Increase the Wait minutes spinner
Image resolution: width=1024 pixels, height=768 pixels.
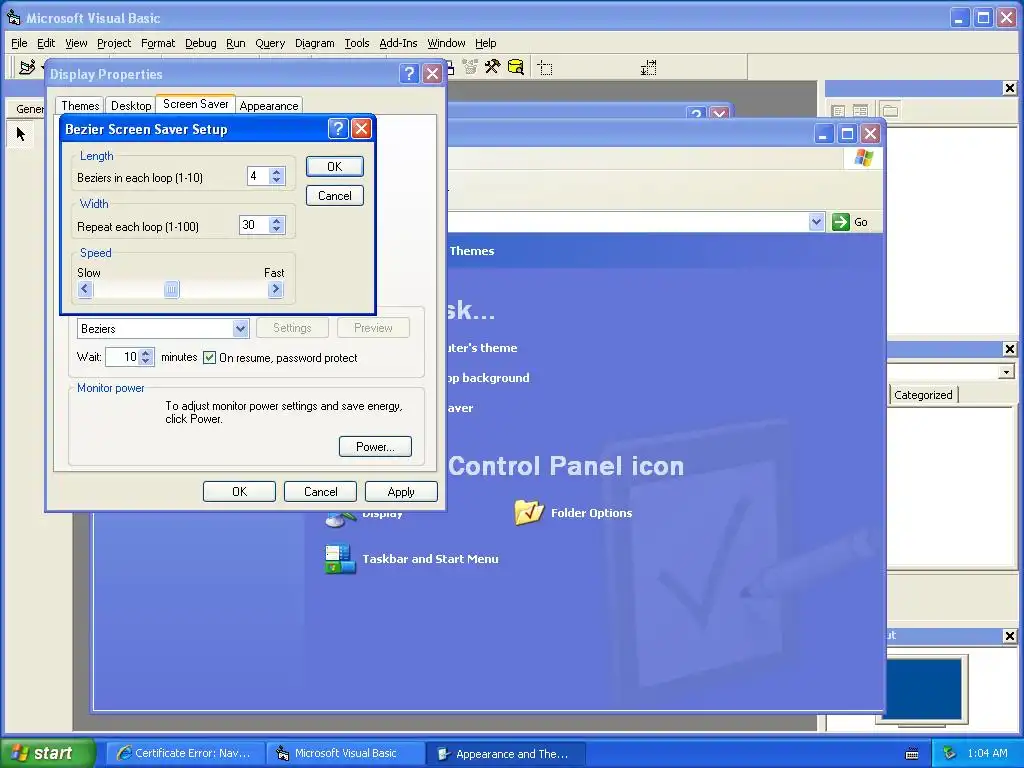(x=146, y=353)
